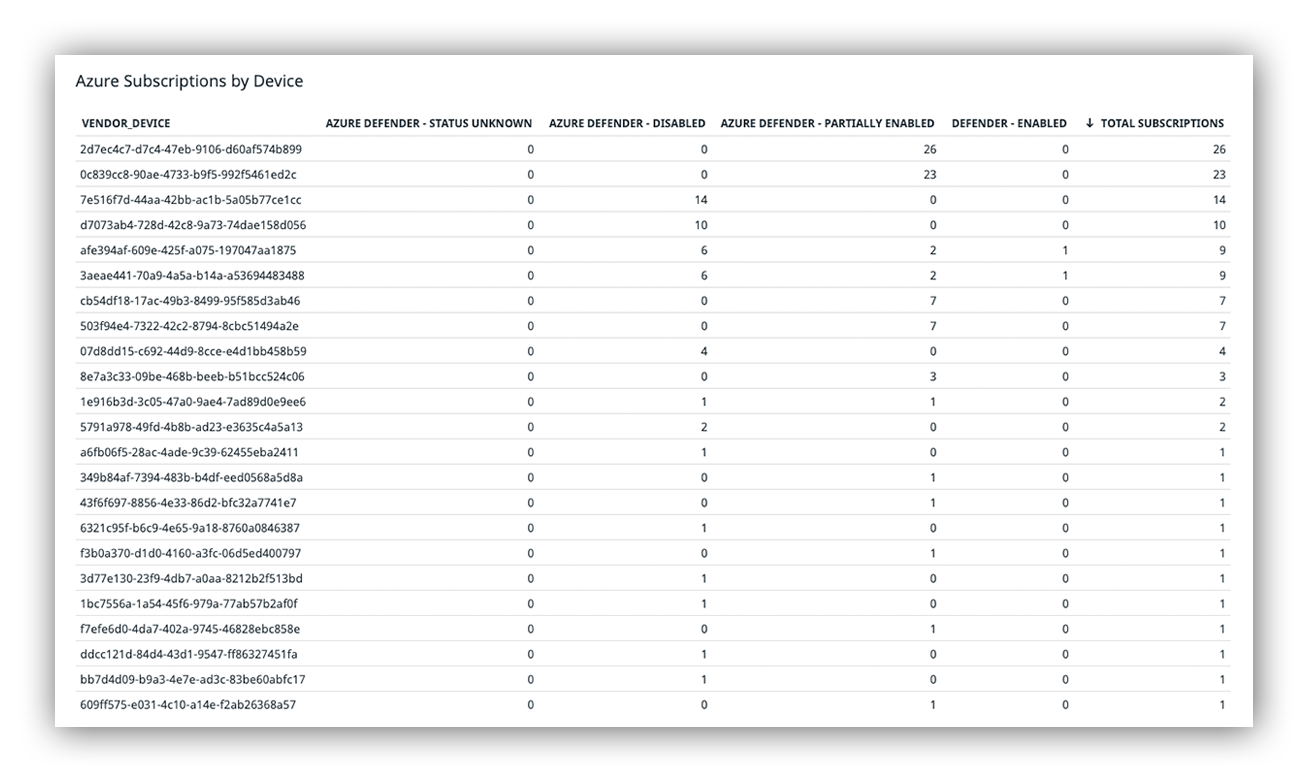Screen dimensions: 1308x782
Task: Select device 1e916b3d-3c05-47a0-9ae4-7ad89d0e9ee6
Action: tap(193, 402)
